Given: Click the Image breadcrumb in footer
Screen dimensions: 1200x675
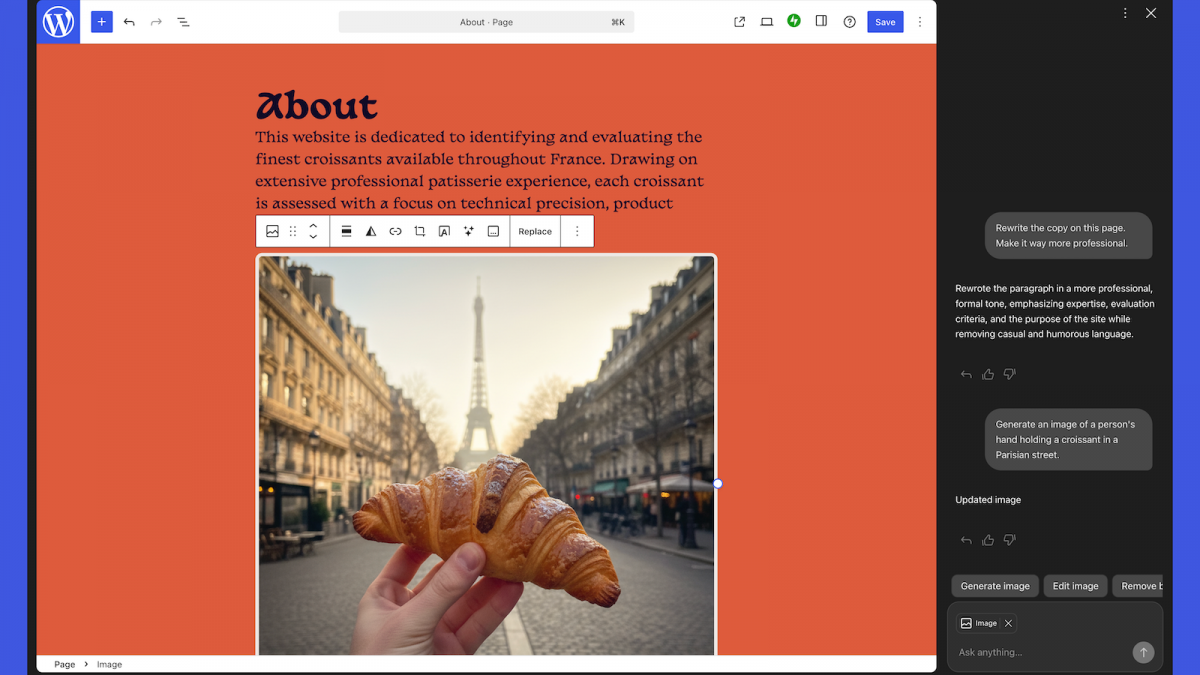Looking at the screenshot, I should point(109,664).
